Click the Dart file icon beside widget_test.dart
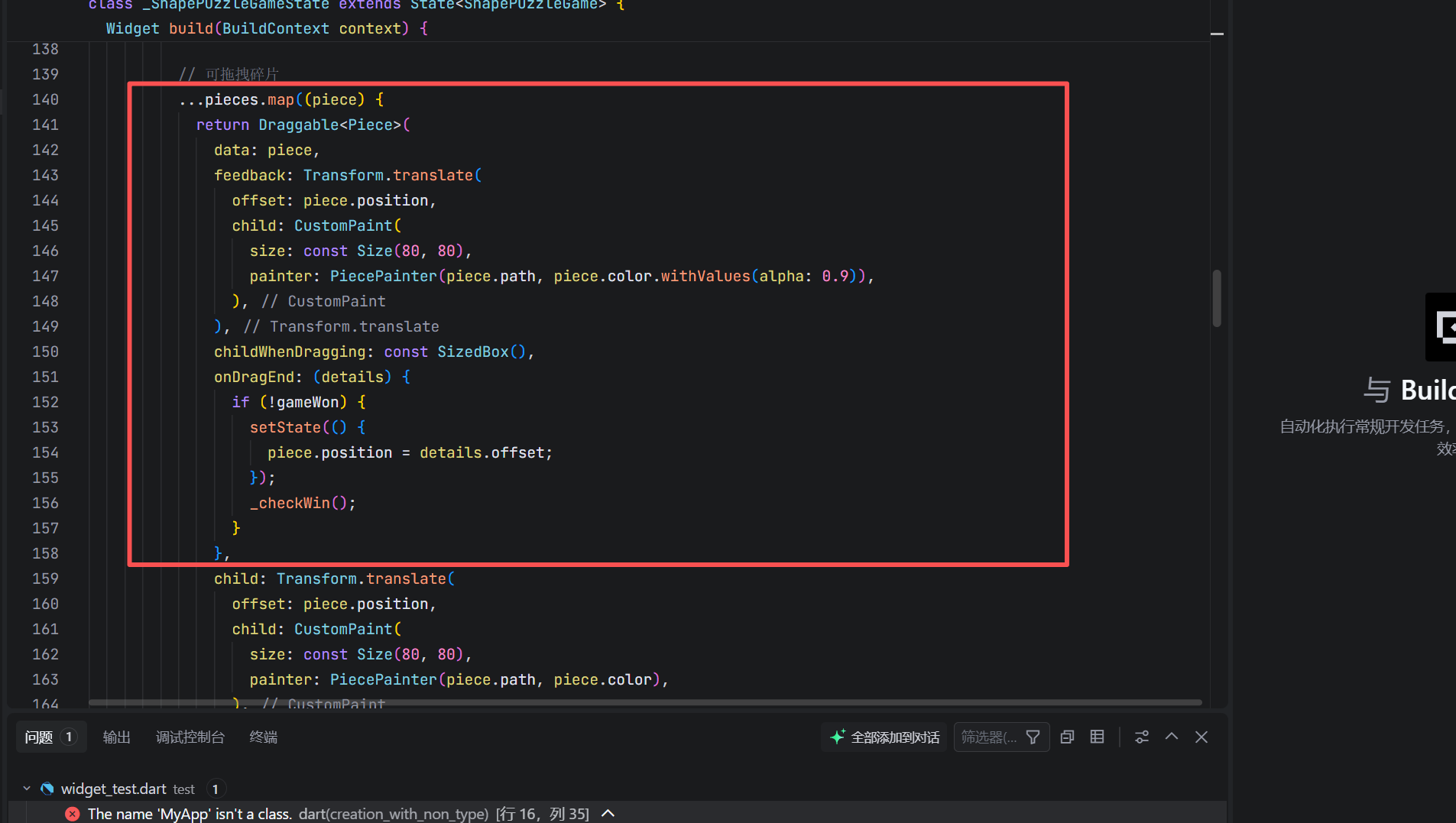 coord(47,789)
